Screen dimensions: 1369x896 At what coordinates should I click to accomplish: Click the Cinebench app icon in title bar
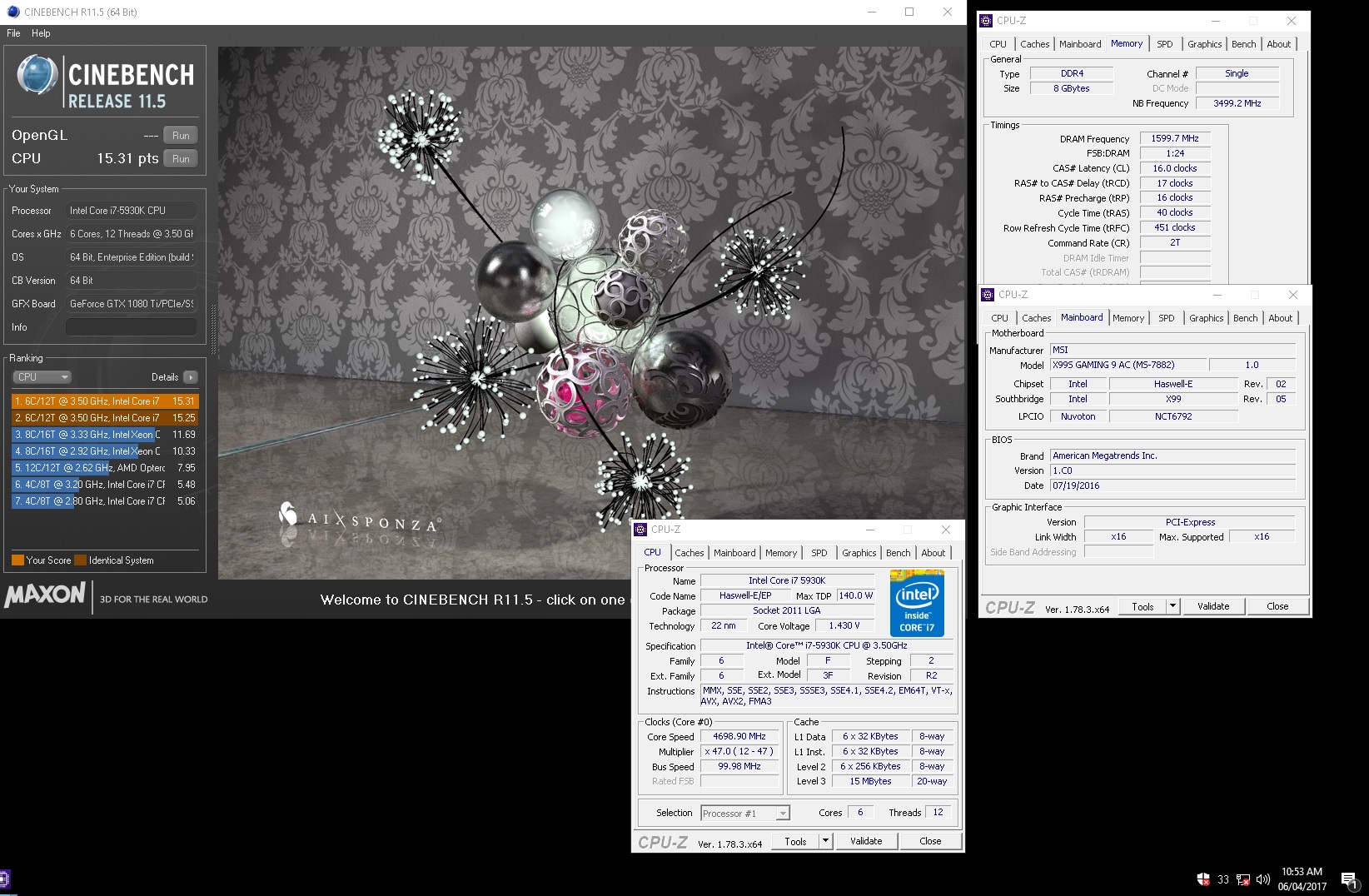pyautogui.click(x=12, y=12)
